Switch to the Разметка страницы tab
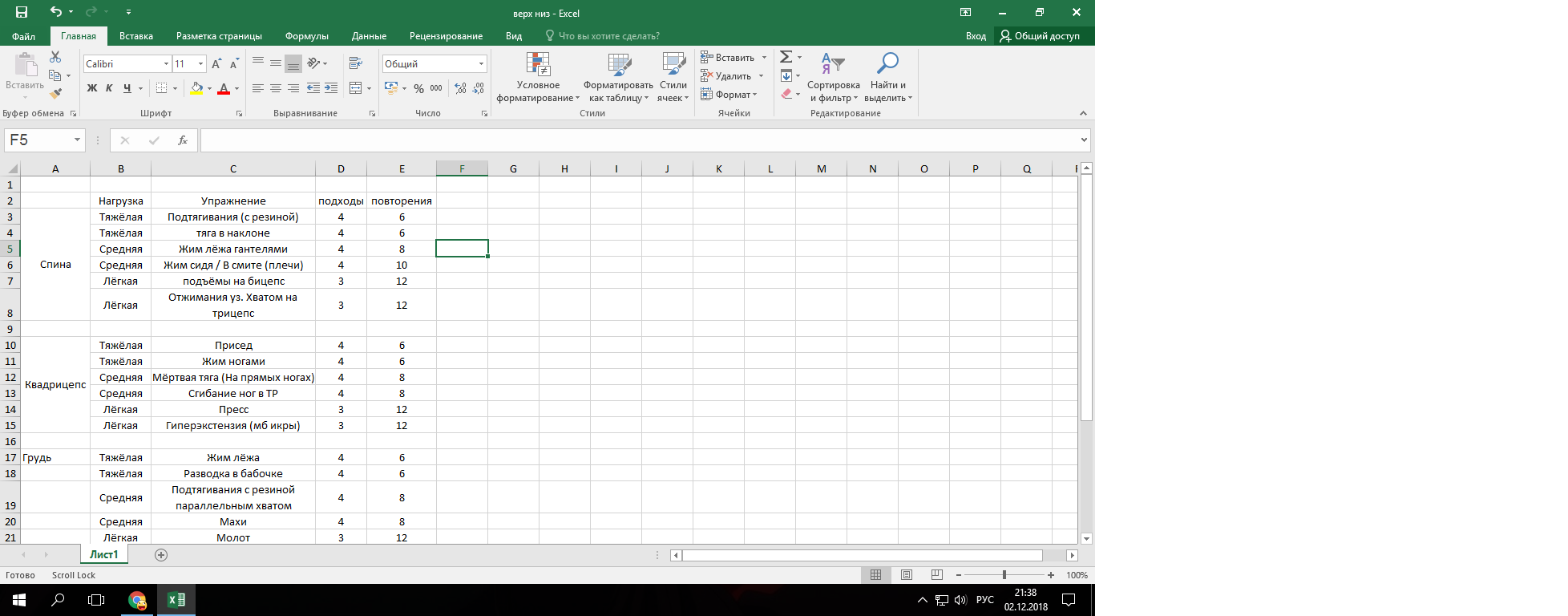The width and height of the screenshot is (1568, 616). pos(219,36)
